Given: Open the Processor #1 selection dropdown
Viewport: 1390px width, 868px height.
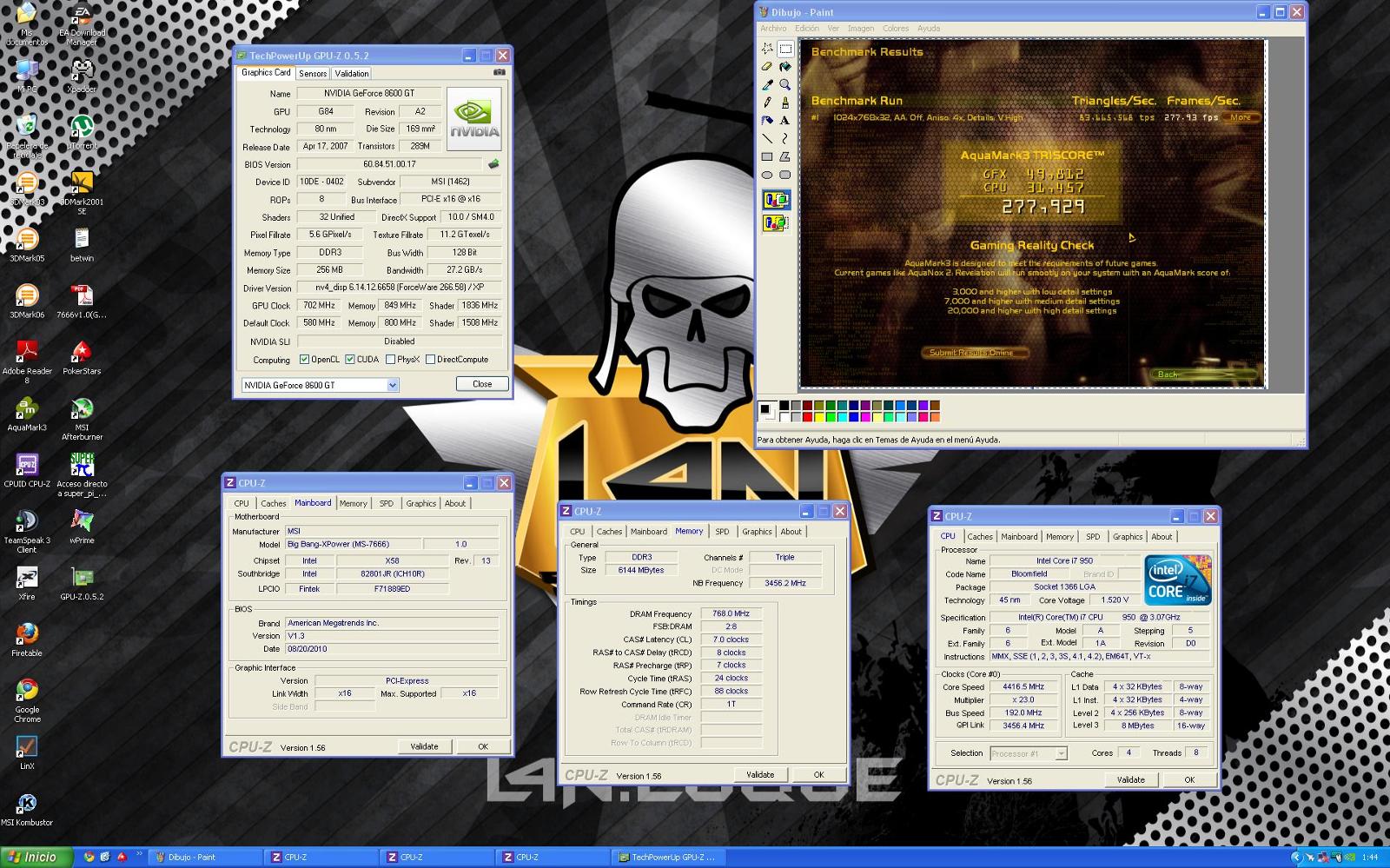Looking at the screenshot, I should 1029,753.
